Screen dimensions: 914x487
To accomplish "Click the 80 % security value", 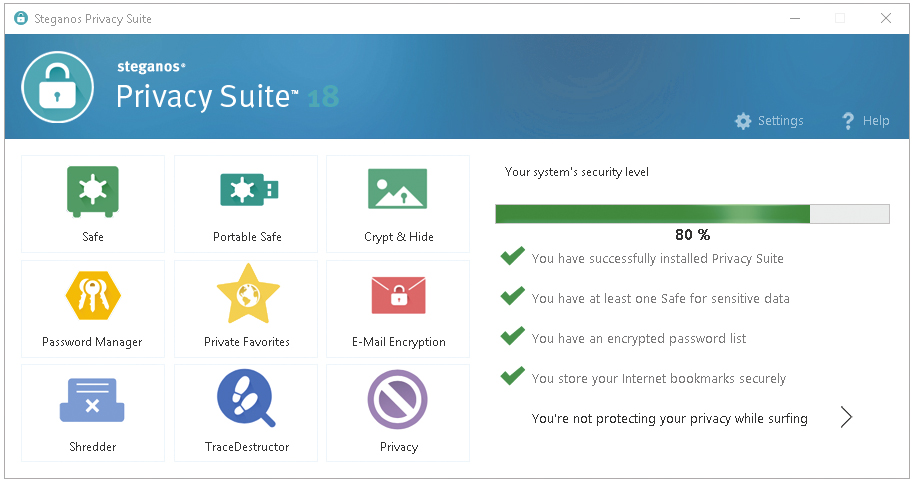I will click(692, 235).
